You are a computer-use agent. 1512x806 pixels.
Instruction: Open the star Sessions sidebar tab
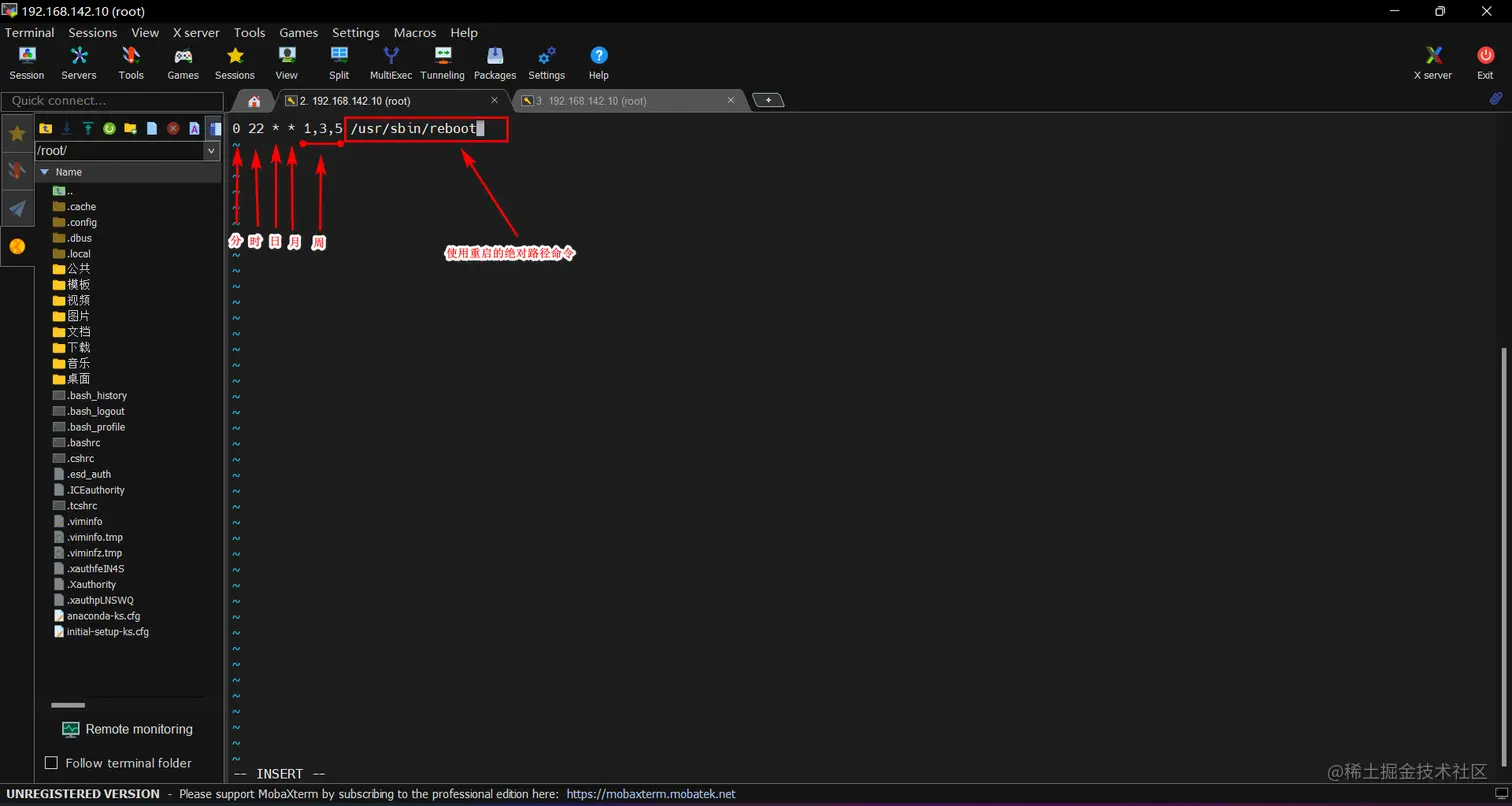pyautogui.click(x=17, y=133)
